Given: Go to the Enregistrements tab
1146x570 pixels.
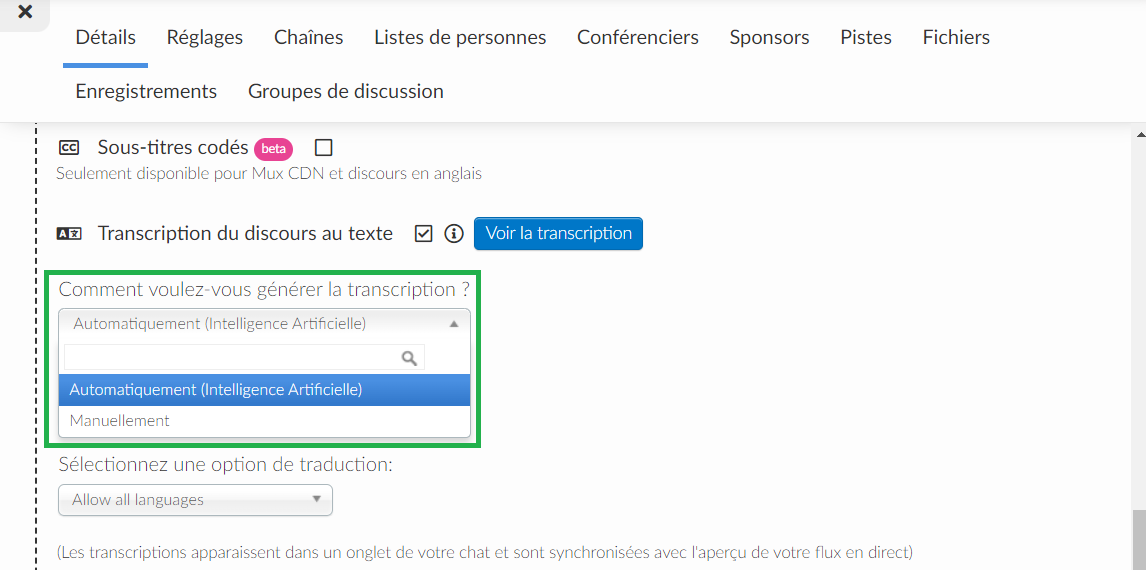Looking at the screenshot, I should coord(146,91).
